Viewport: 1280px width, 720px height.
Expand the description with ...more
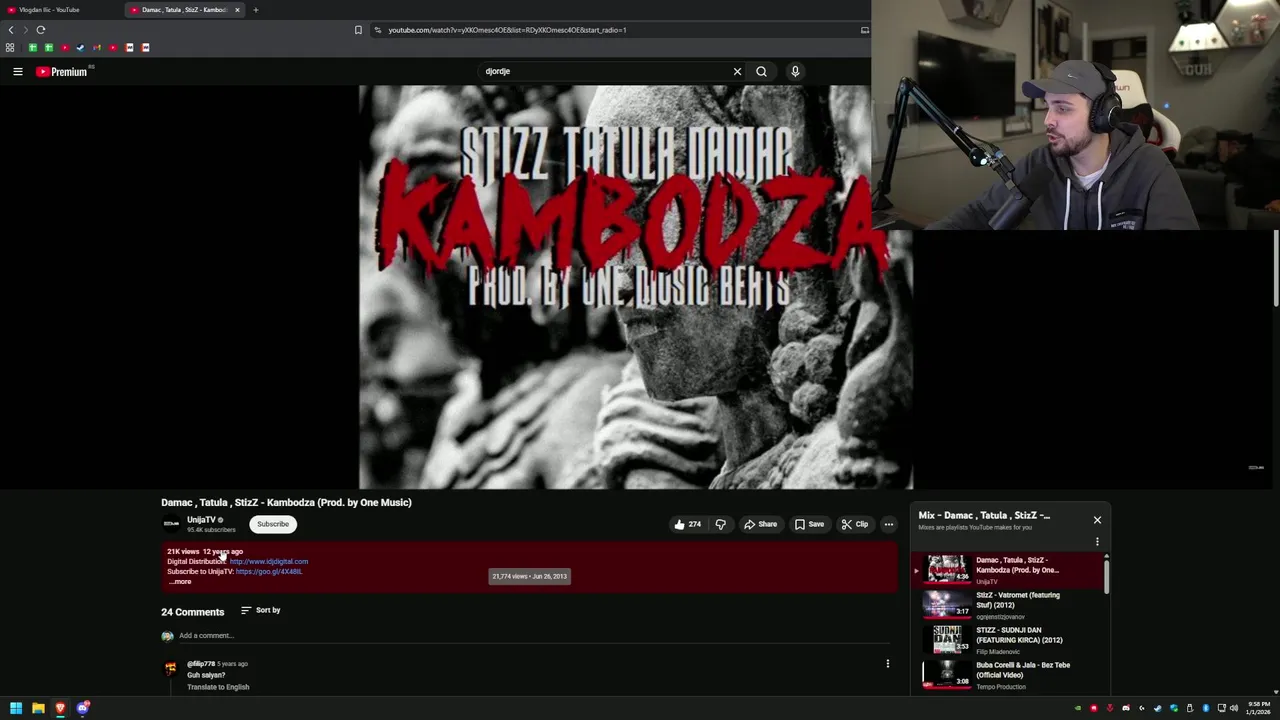180,582
